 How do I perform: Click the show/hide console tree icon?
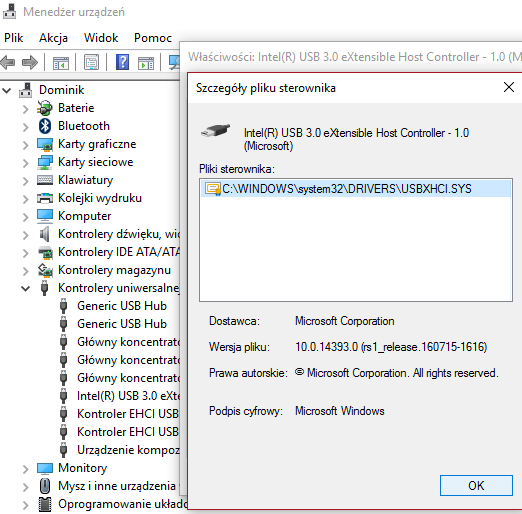(61, 62)
